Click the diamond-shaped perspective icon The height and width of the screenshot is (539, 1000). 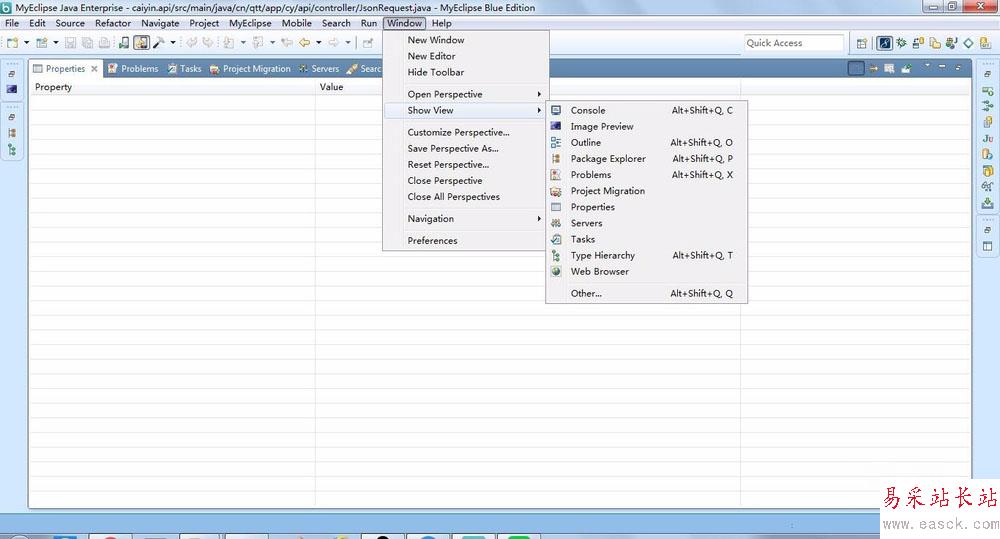tap(968, 43)
